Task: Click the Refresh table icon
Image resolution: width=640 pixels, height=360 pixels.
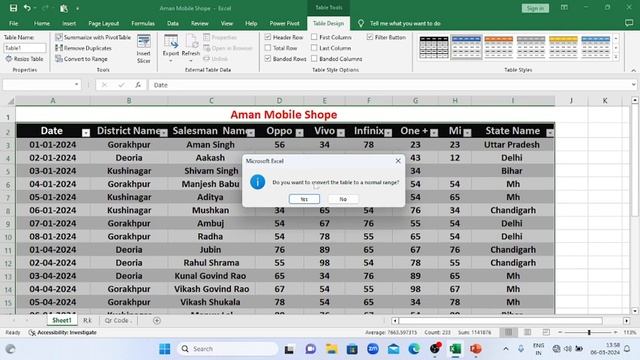Action: [191, 41]
